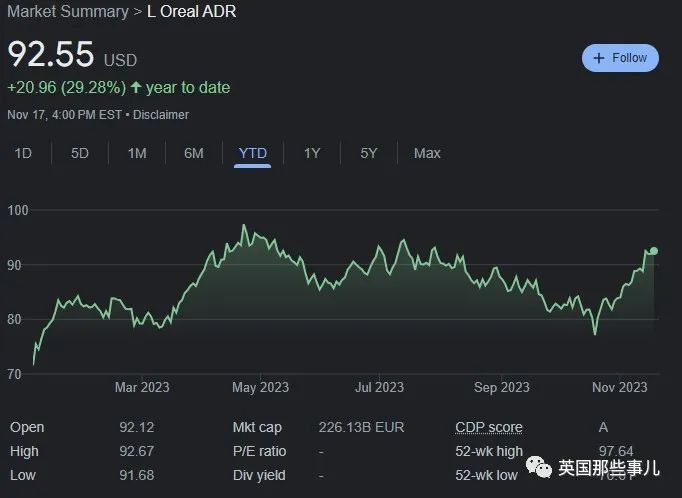
Task: Open the Disclaimer link
Action: click(161, 115)
